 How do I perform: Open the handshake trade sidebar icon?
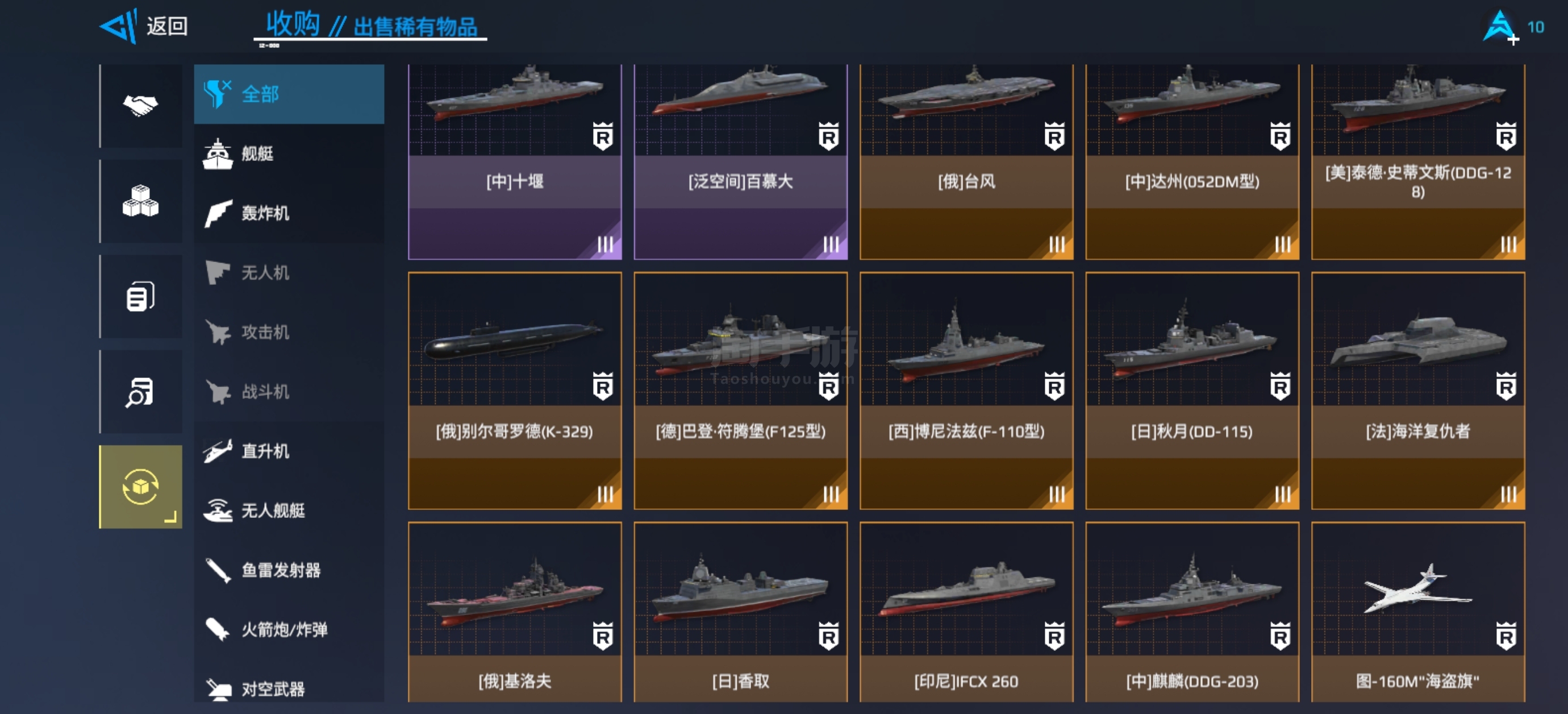pos(141,106)
